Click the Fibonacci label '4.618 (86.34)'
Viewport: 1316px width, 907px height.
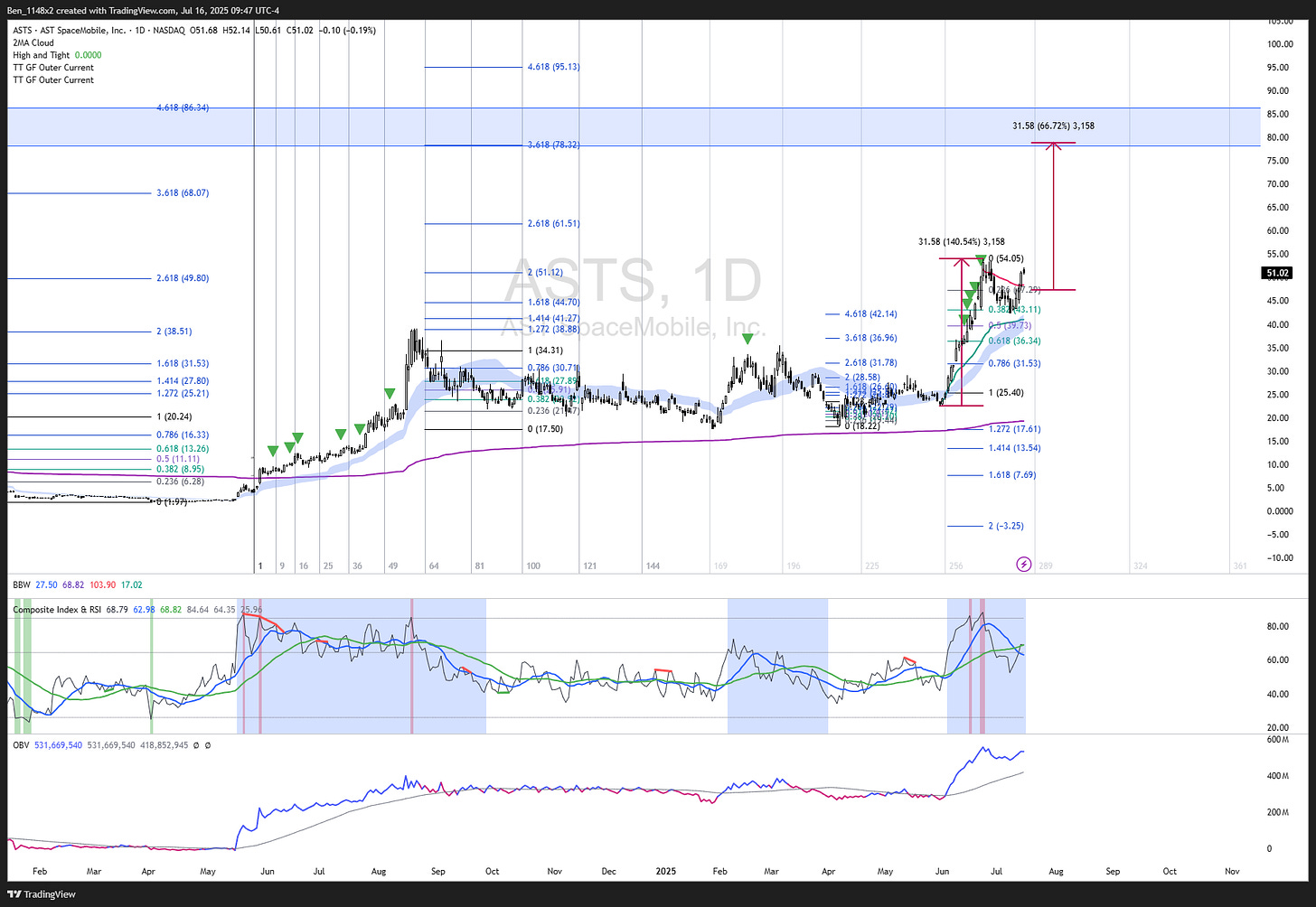pos(183,107)
